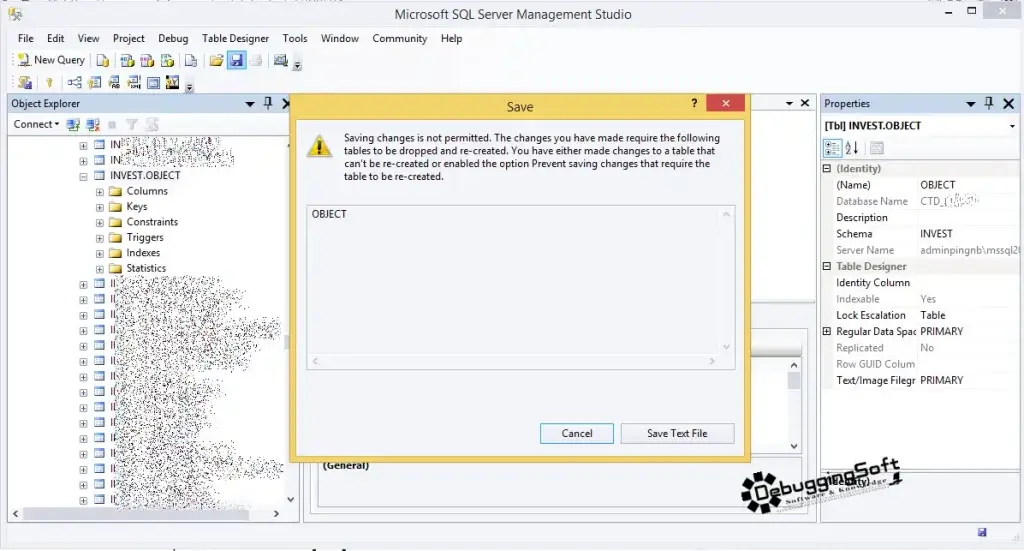The image size is (1024, 551).
Task: Open Manage Check Constraints icon
Action: coord(153,82)
